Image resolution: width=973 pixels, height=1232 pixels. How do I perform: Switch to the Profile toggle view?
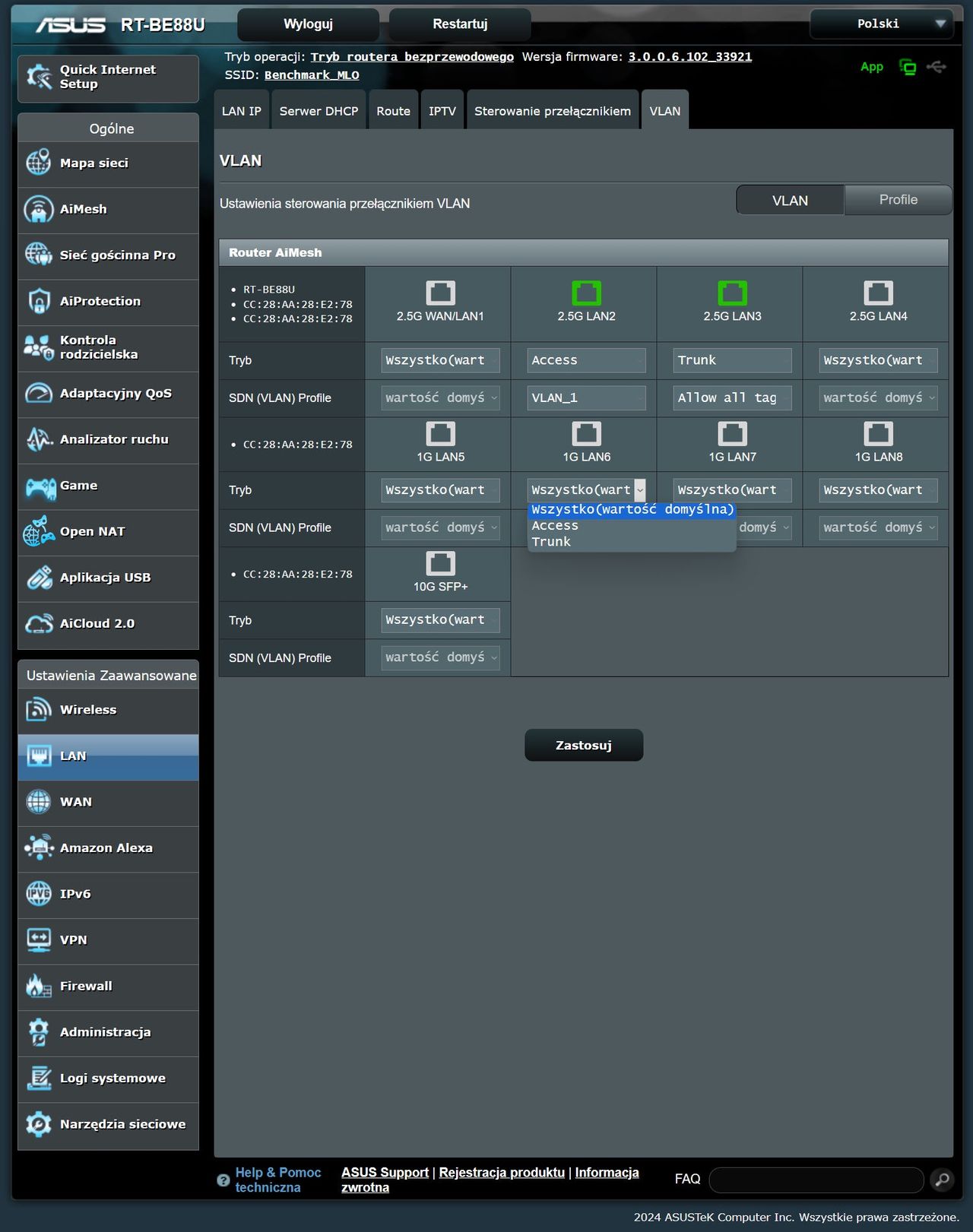(898, 200)
